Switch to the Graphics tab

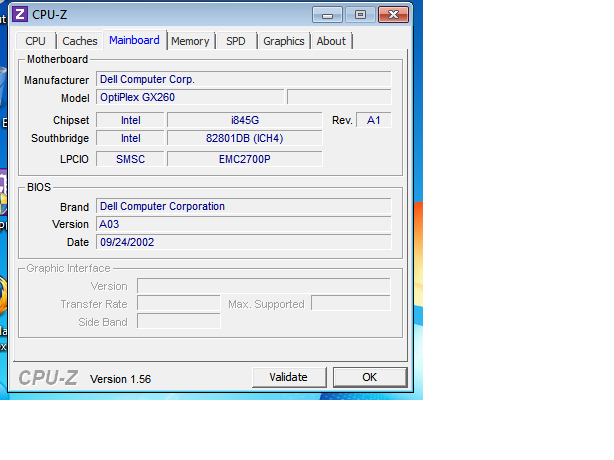283,41
